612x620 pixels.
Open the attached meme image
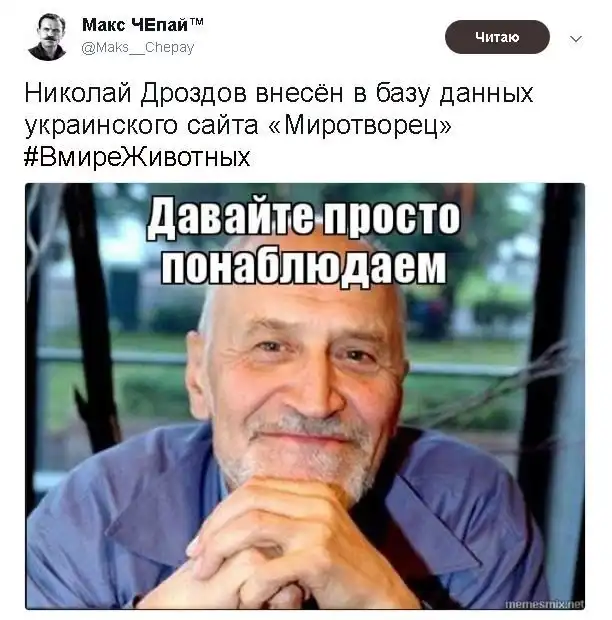pyautogui.click(x=305, y=396)
